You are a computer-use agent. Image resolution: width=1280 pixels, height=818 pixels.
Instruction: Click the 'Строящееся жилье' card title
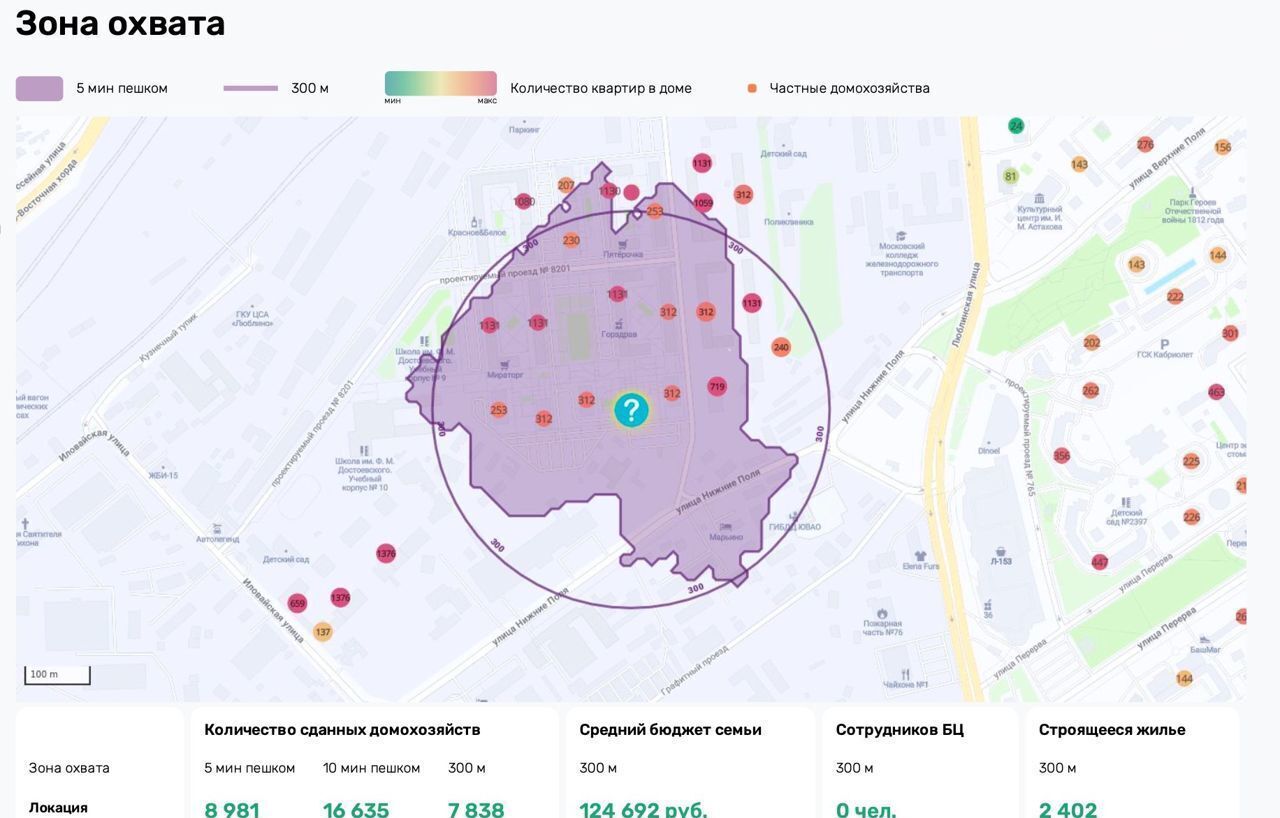(x=1112, y=730)
